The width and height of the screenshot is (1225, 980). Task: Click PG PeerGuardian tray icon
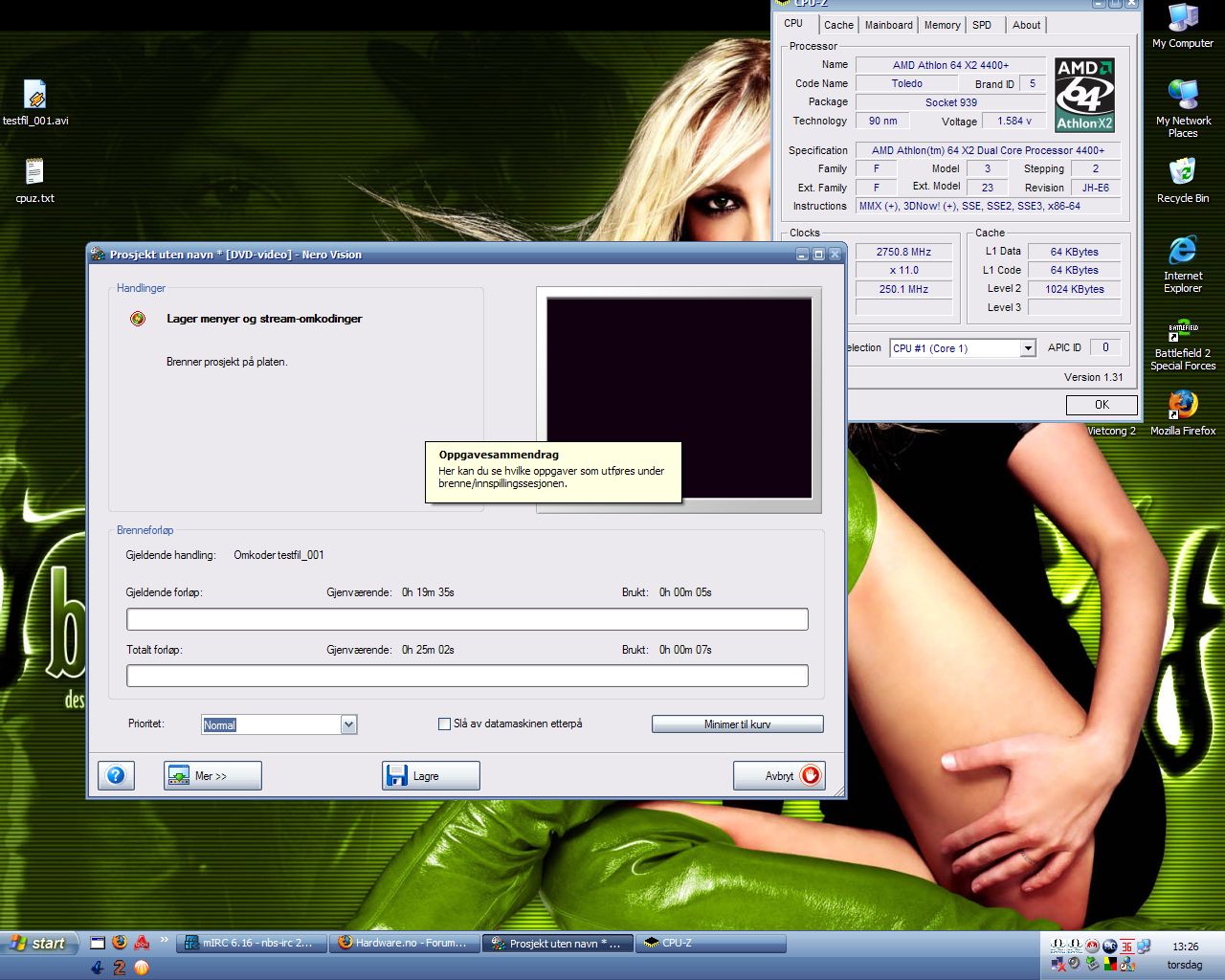[x=1109, y=946]
